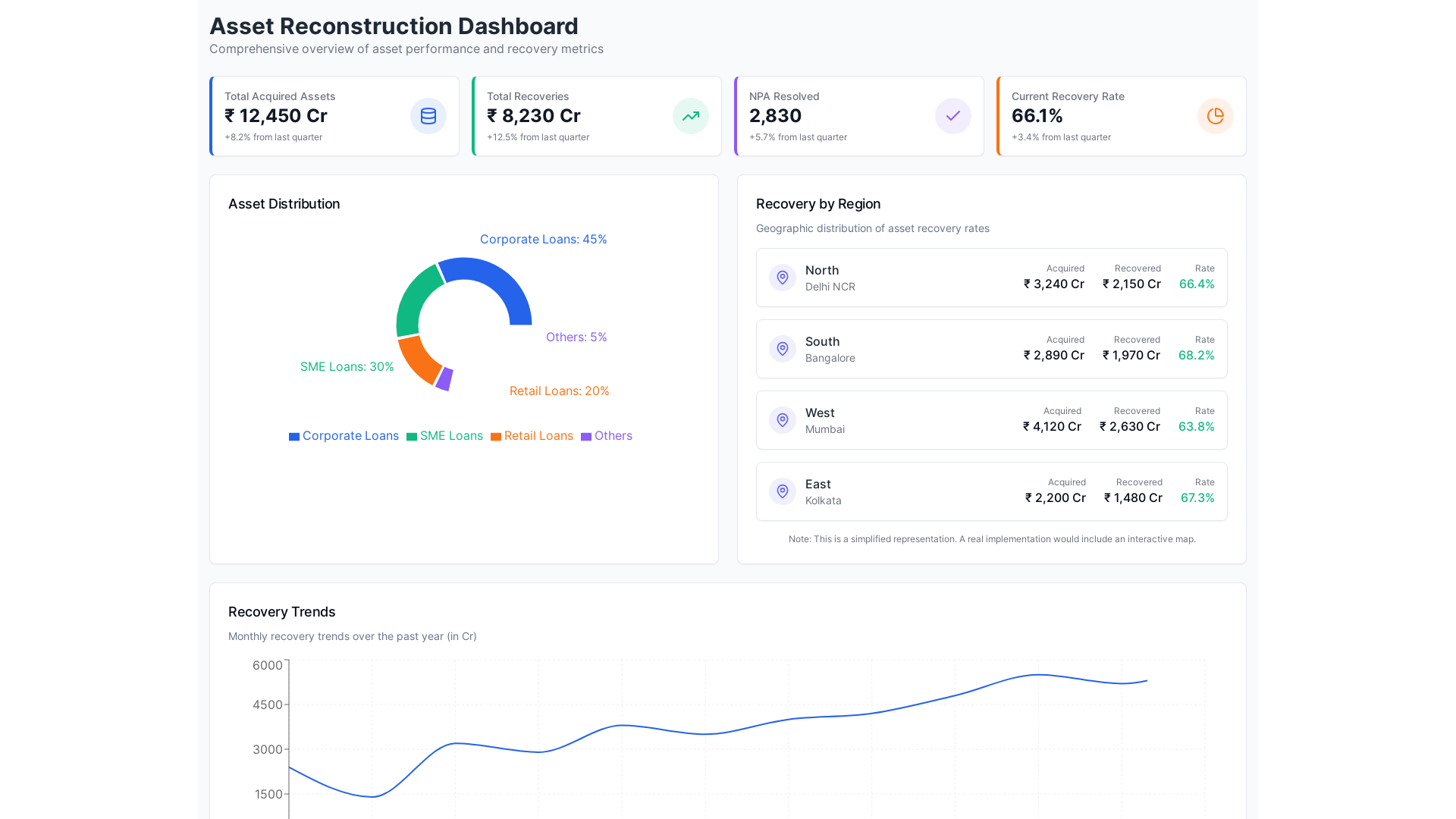The image size is (1456, 819).
Task: Click West's ₹ 4,120 Cr acquired amount
Action: point(1053,427)
